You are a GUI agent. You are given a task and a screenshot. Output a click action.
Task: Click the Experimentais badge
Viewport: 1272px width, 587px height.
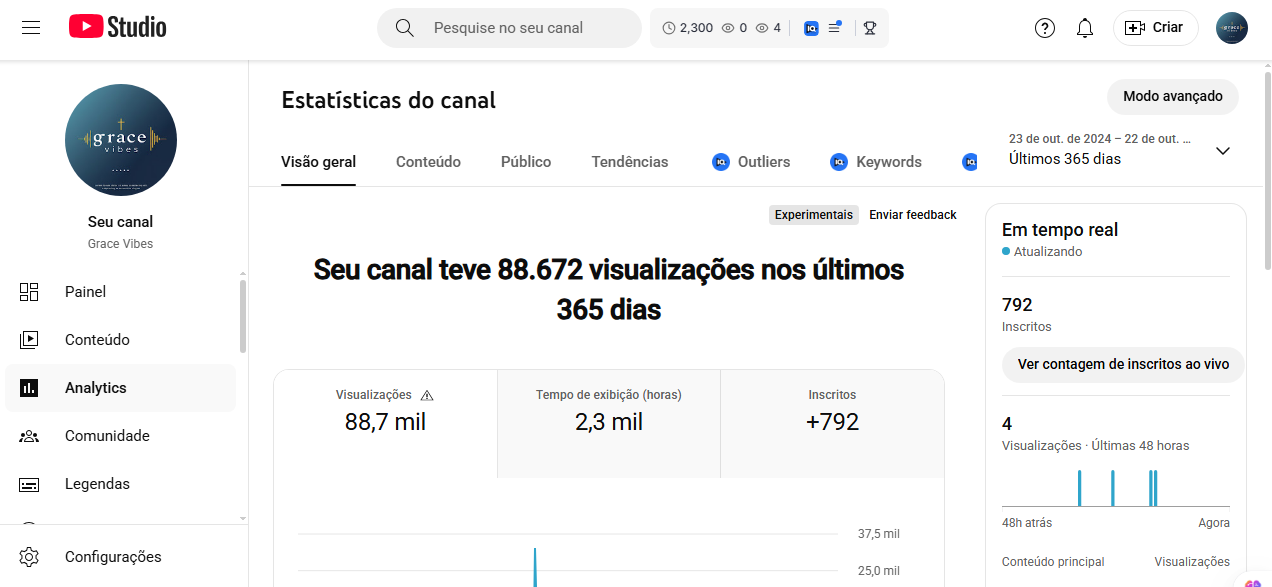point(814,215)
